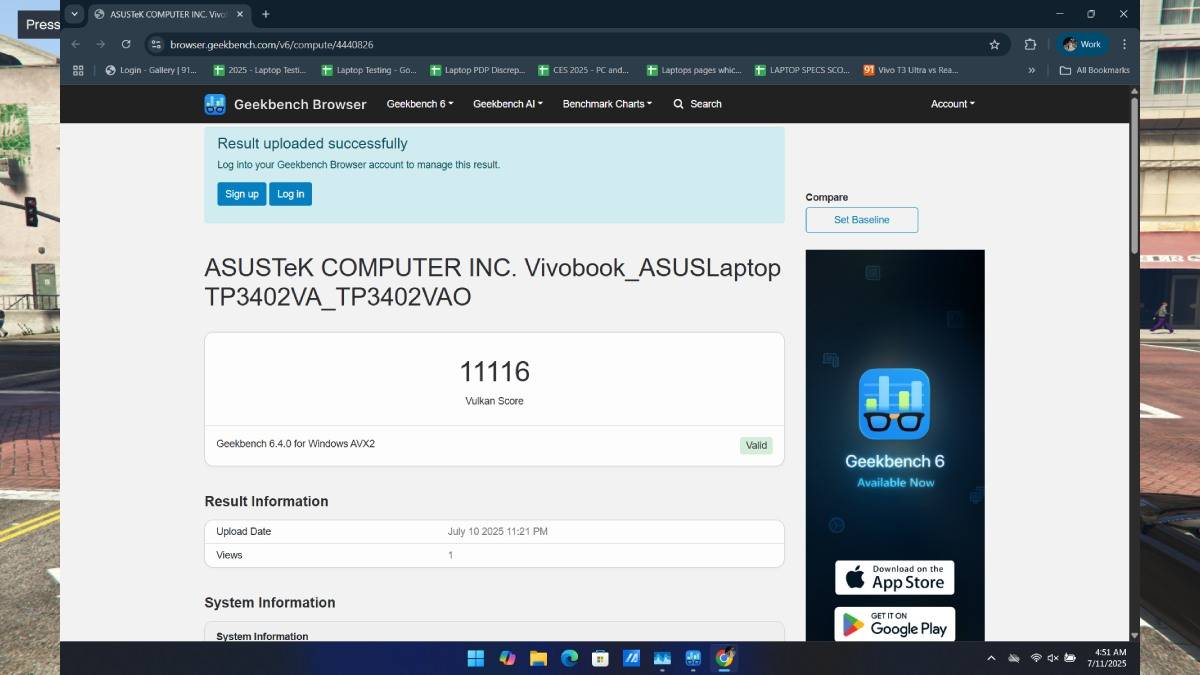Open the CES 2025 bookmark

(x=583, y=70)
